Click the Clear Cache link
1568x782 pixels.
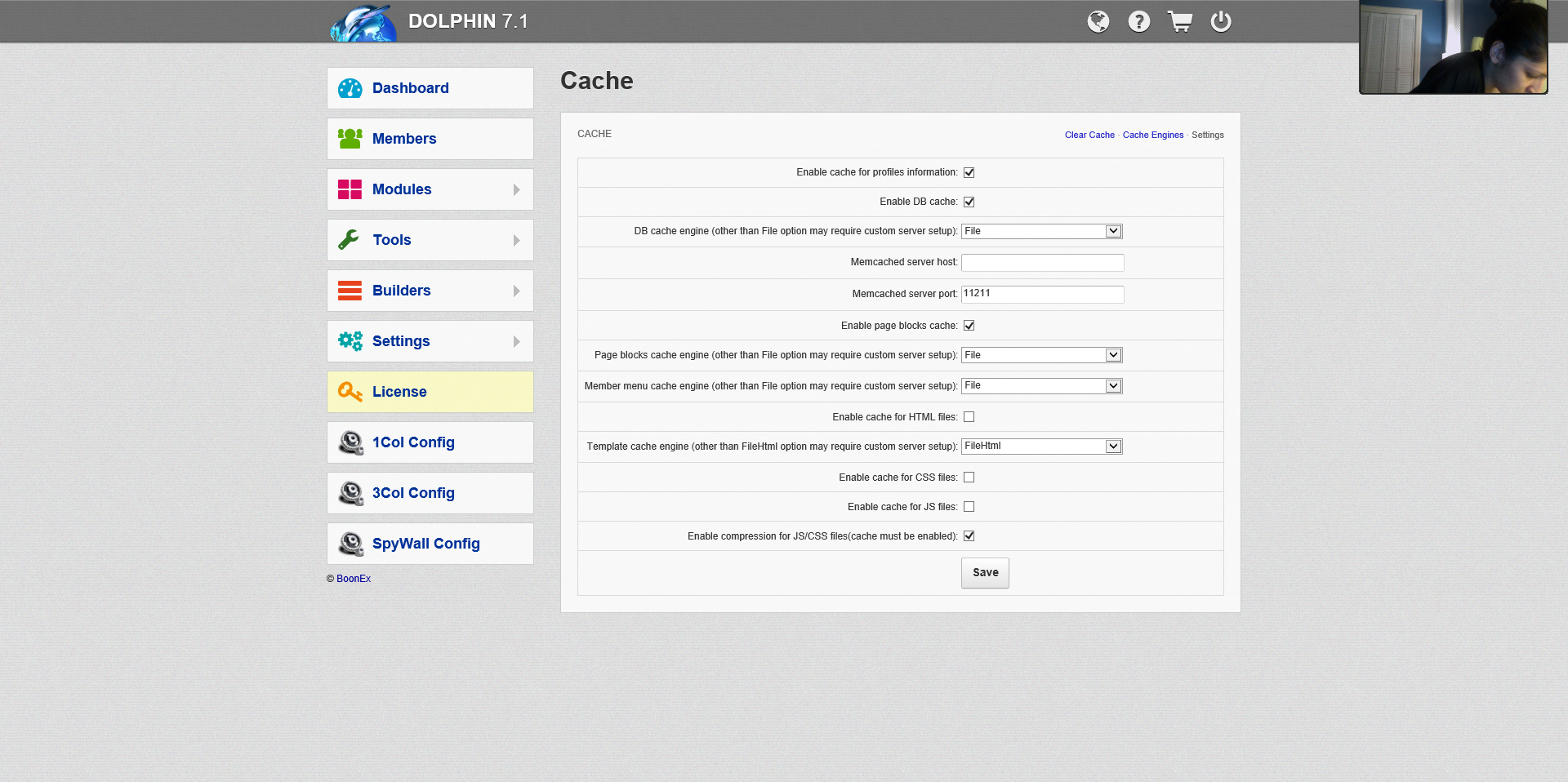tap(1089, 136)
